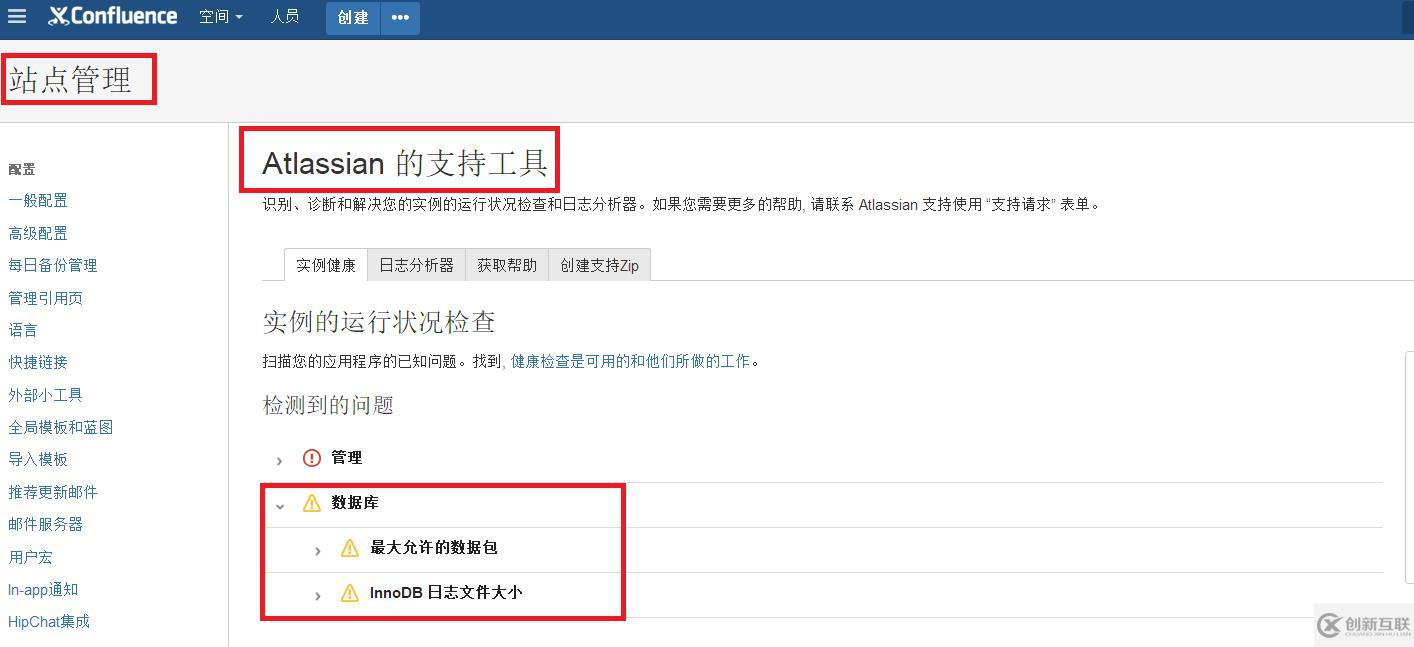The image size is (1414, 647).
Task: Switch to the 日志分析器 tab
Action: click(x=416, y=264)
